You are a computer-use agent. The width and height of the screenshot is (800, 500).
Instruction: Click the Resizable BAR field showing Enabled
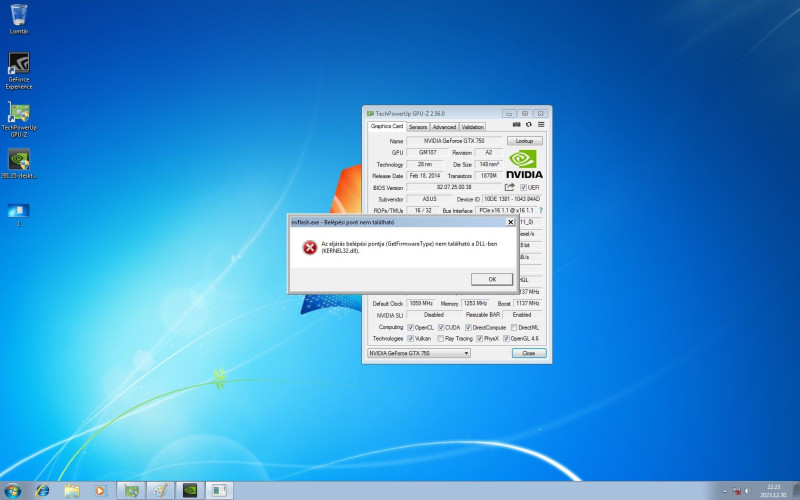tap(522, 315)
